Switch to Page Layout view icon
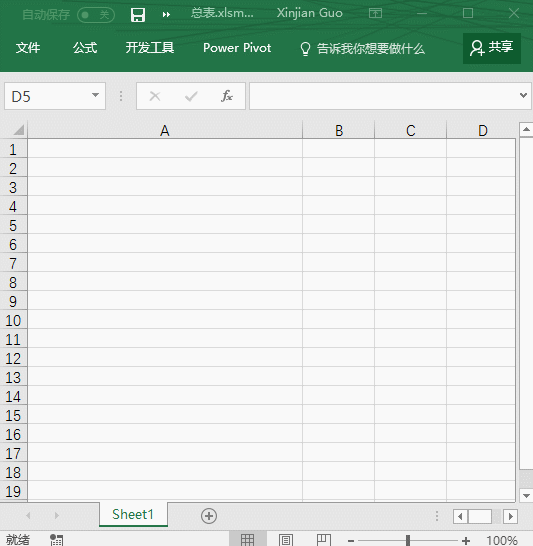533x546 pixels. 286,540
